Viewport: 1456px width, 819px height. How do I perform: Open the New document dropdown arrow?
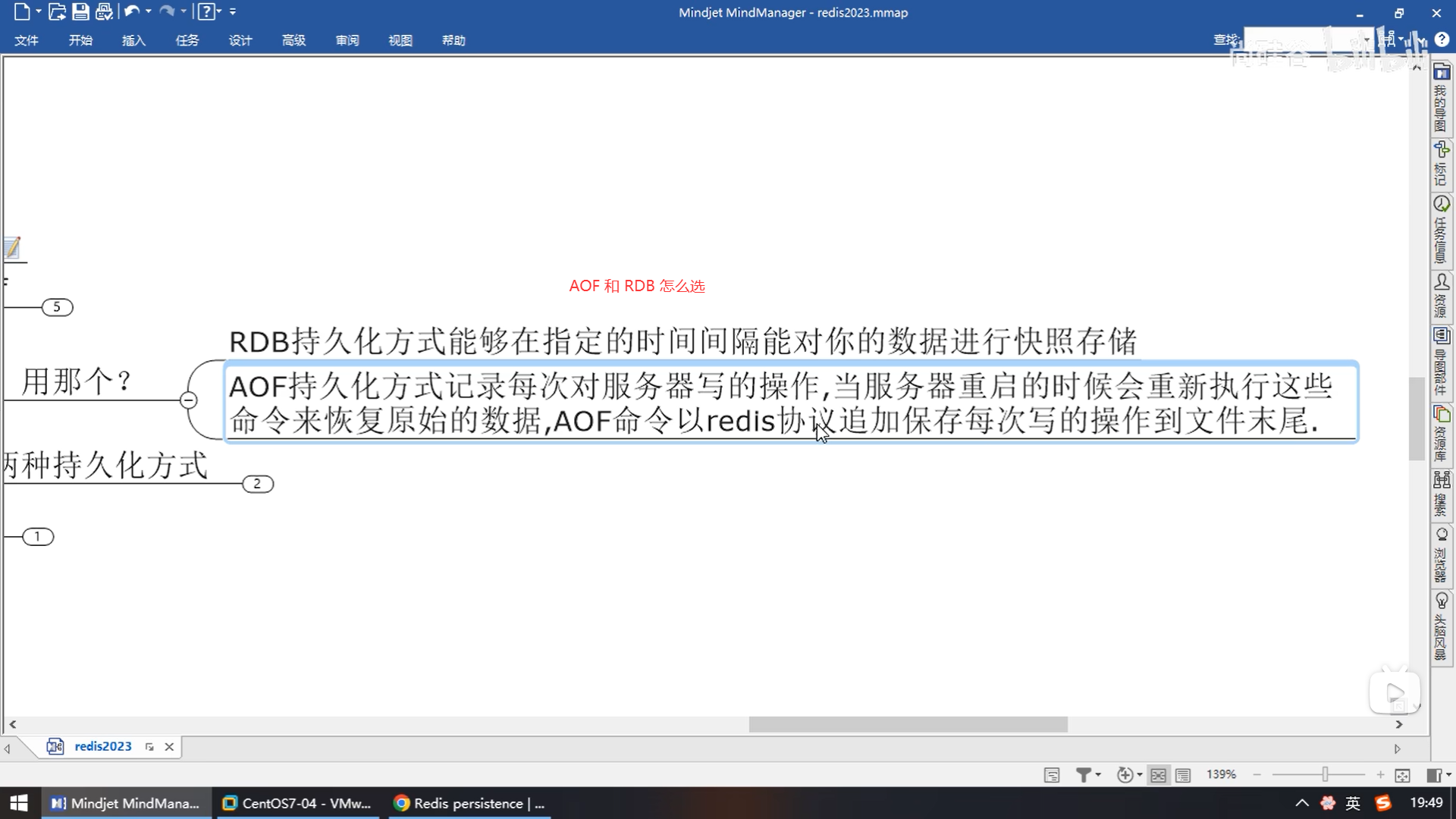[x=38, y=11]
